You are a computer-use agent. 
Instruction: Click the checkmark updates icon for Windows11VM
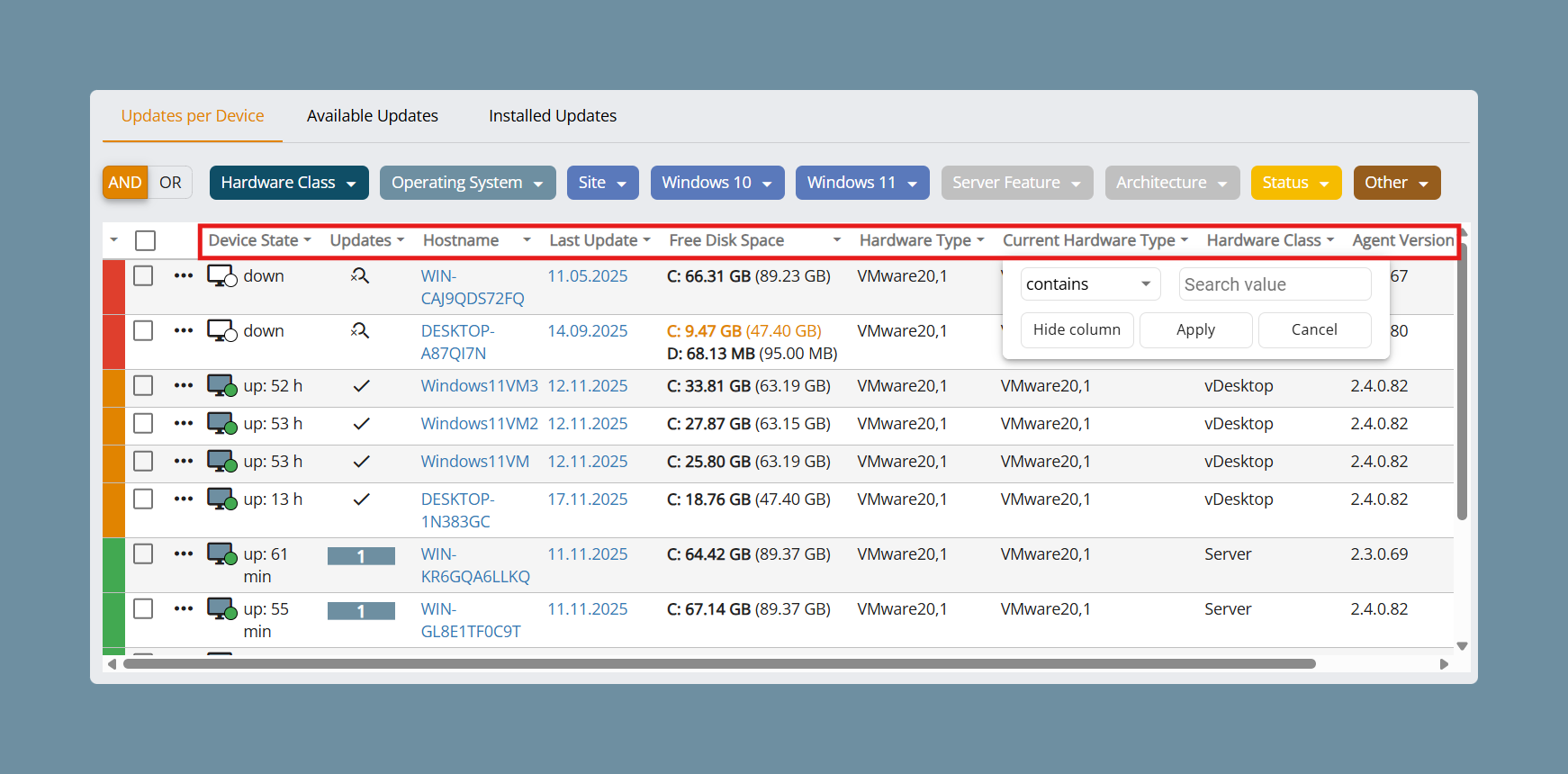click(x=361, y=462)
